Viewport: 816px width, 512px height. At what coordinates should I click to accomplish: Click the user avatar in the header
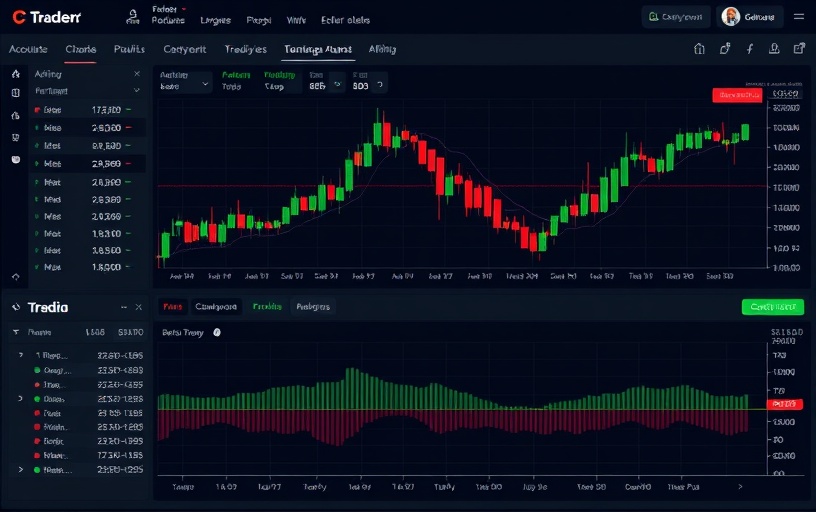coord(731,17)
